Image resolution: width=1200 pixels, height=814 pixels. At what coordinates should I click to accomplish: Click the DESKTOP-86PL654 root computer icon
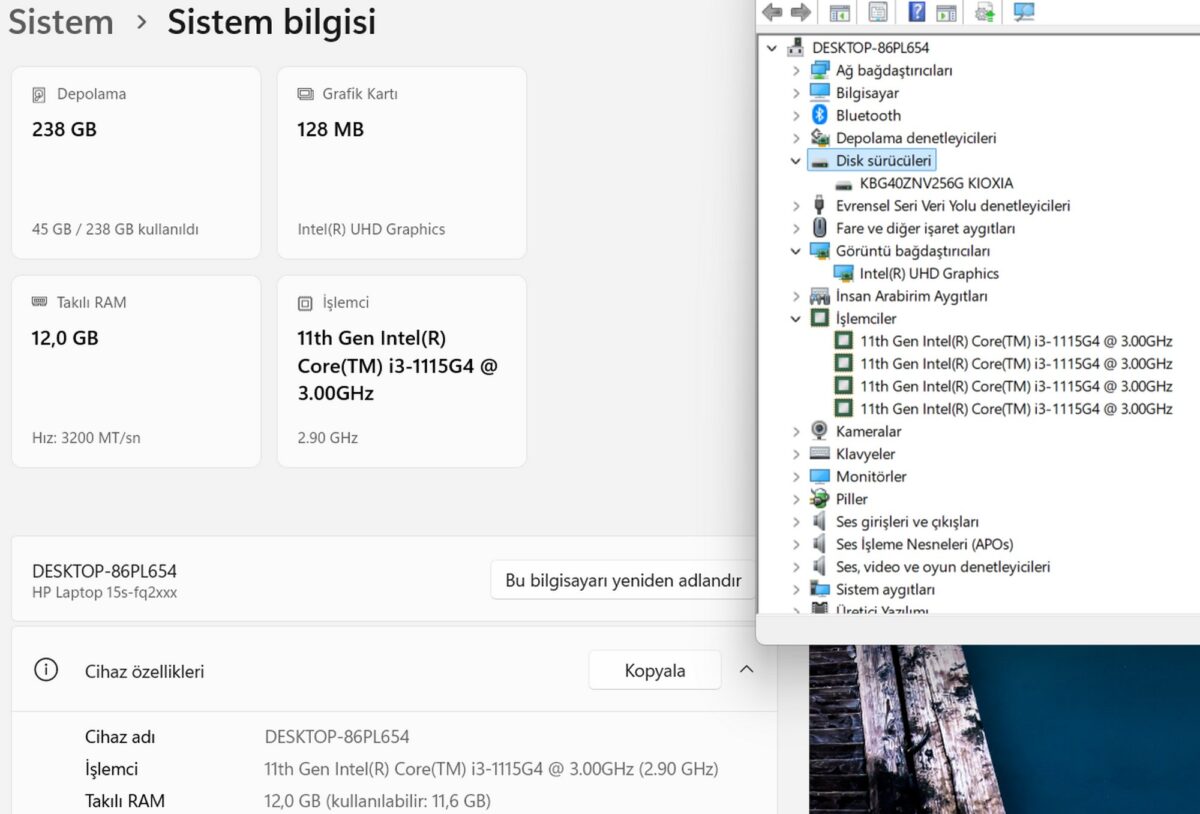pos(796,47)
